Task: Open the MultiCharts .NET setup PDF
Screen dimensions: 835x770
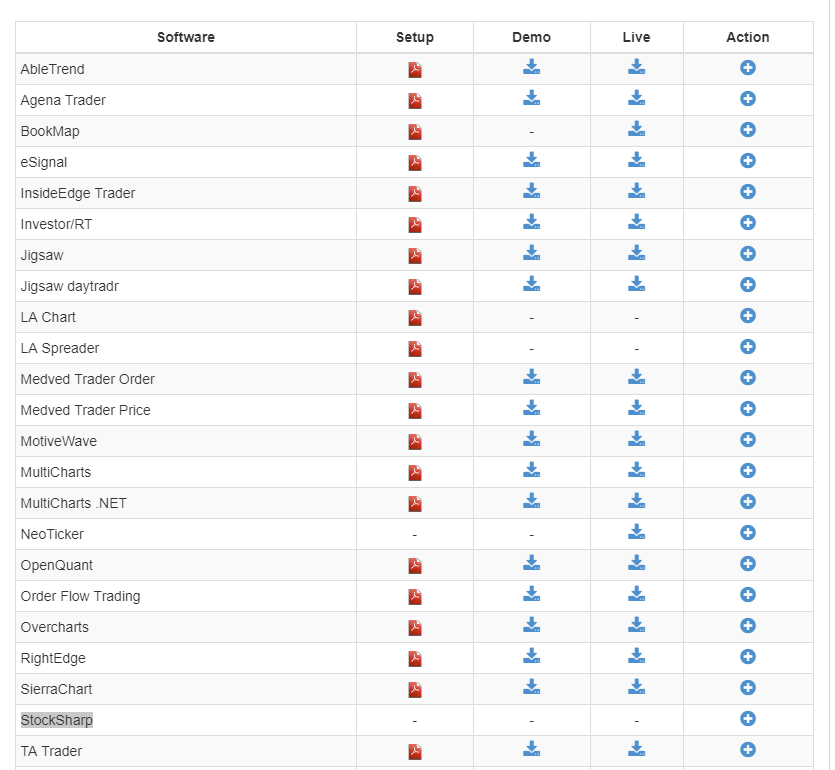Action: [414, 503]
